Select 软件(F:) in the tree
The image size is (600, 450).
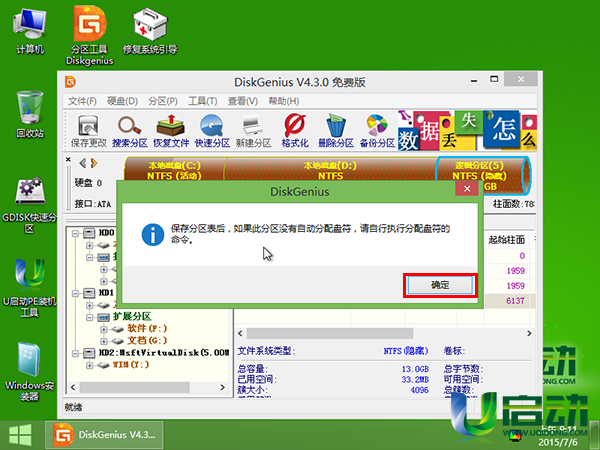point(147,329)
